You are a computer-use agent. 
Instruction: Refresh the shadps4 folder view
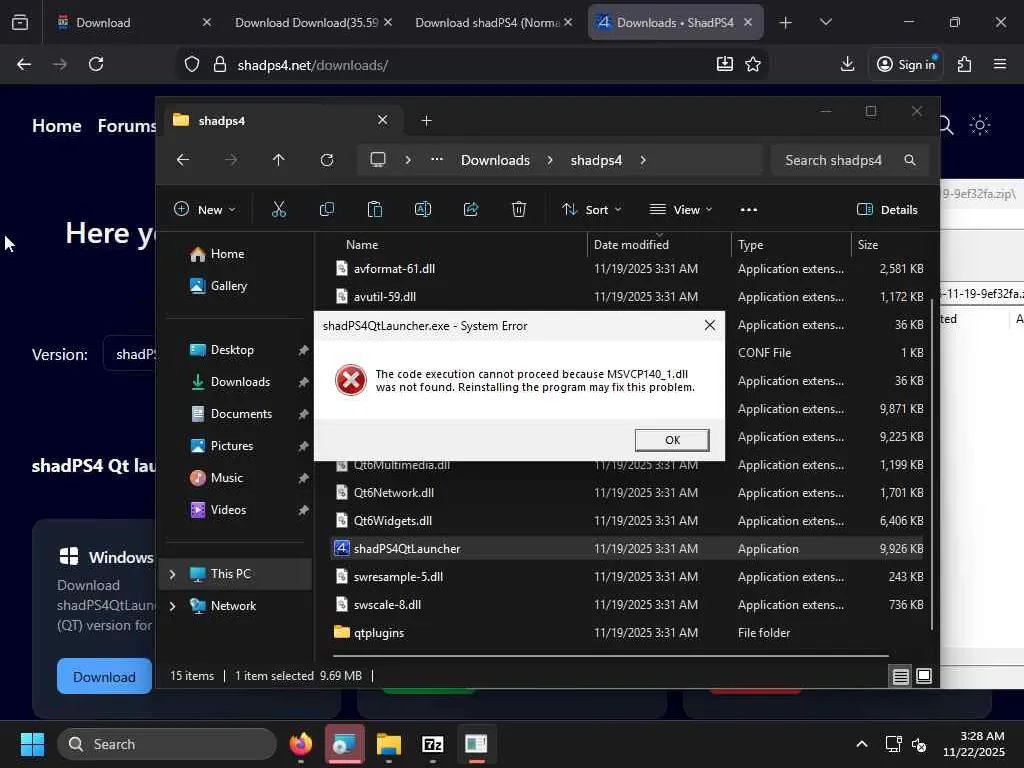click(x=327, y=160)
